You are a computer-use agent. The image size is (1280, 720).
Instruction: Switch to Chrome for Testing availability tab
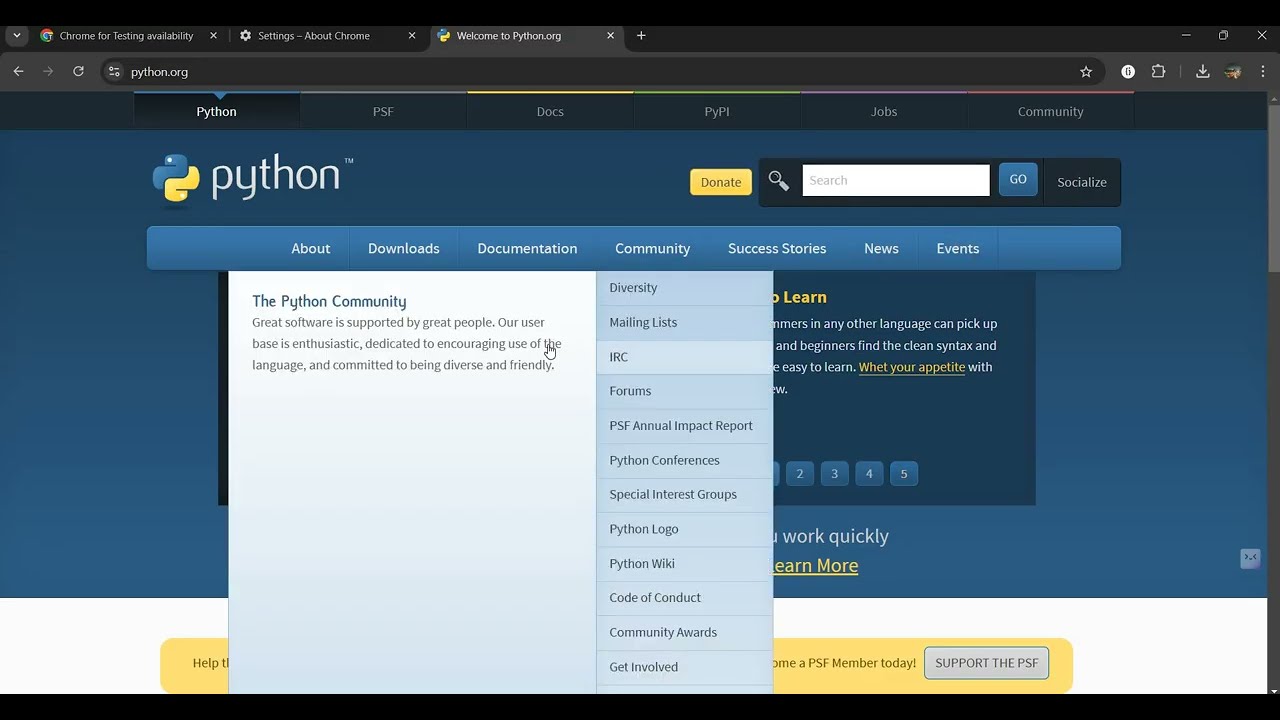coord(127,35)
